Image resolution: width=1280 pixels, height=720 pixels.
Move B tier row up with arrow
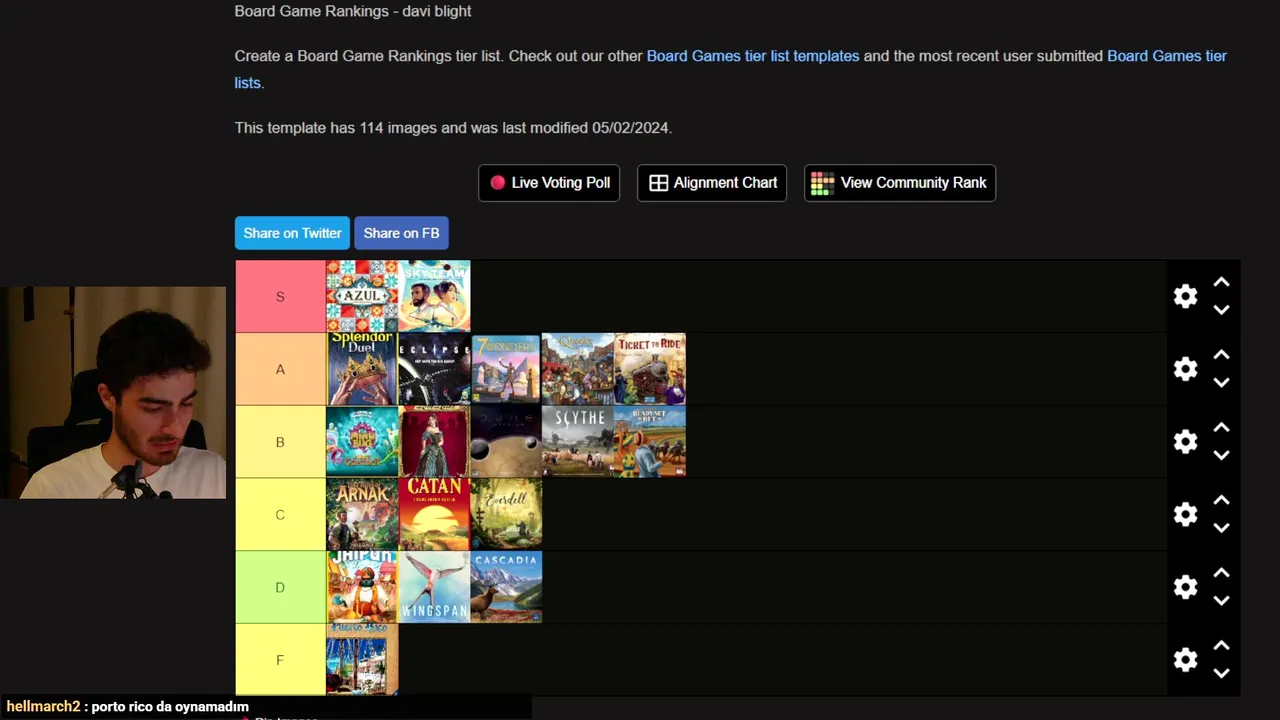(1221, 428)
